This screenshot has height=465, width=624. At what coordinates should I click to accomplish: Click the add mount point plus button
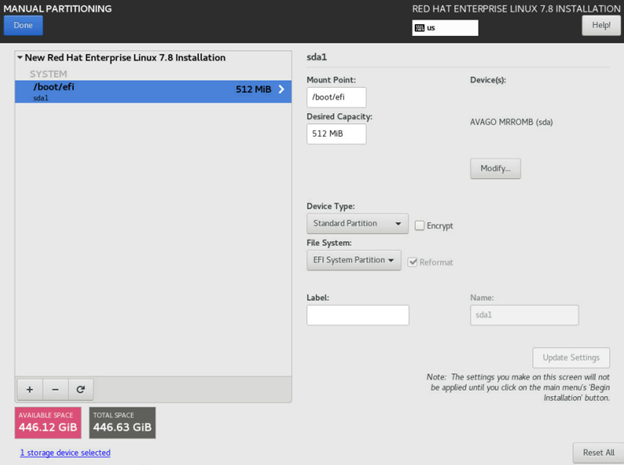pos(29,389)
